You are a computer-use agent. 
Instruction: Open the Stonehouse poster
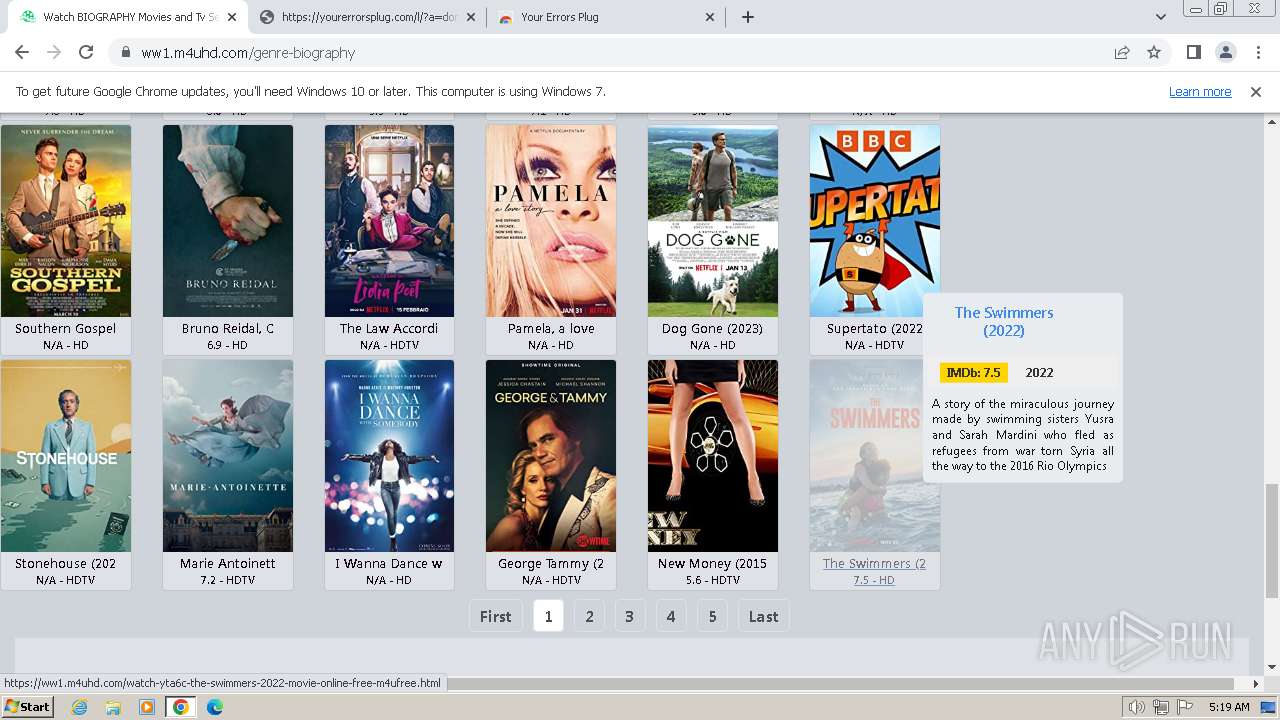[66, 456]
